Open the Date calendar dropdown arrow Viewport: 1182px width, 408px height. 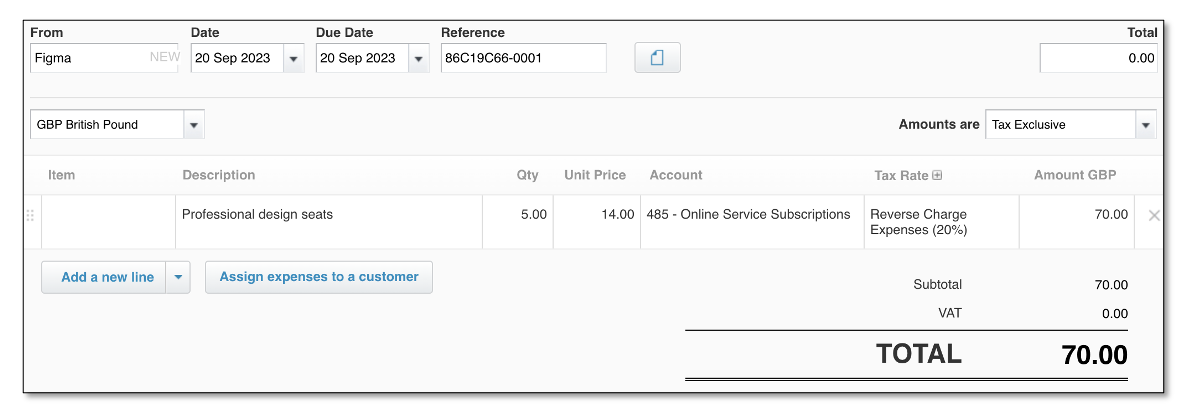(x=293, y=58)
